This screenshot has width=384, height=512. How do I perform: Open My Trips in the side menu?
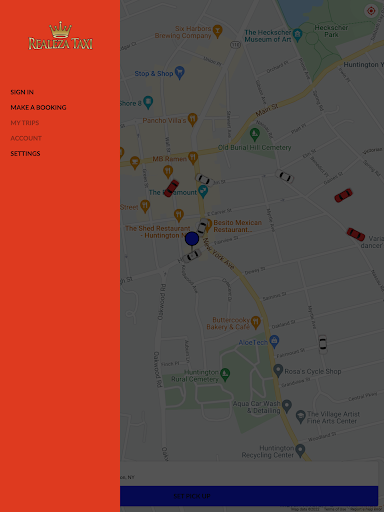pyautogui.click(x=25, y=123)
